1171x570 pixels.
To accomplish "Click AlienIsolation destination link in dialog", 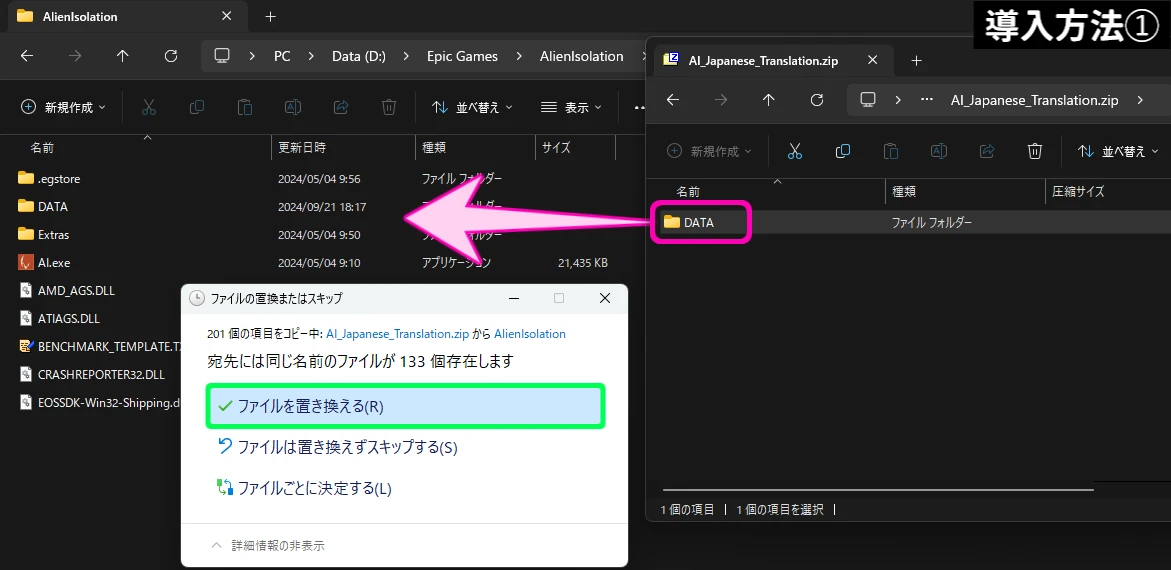I will pyautogui.click(x=529, y=334).
